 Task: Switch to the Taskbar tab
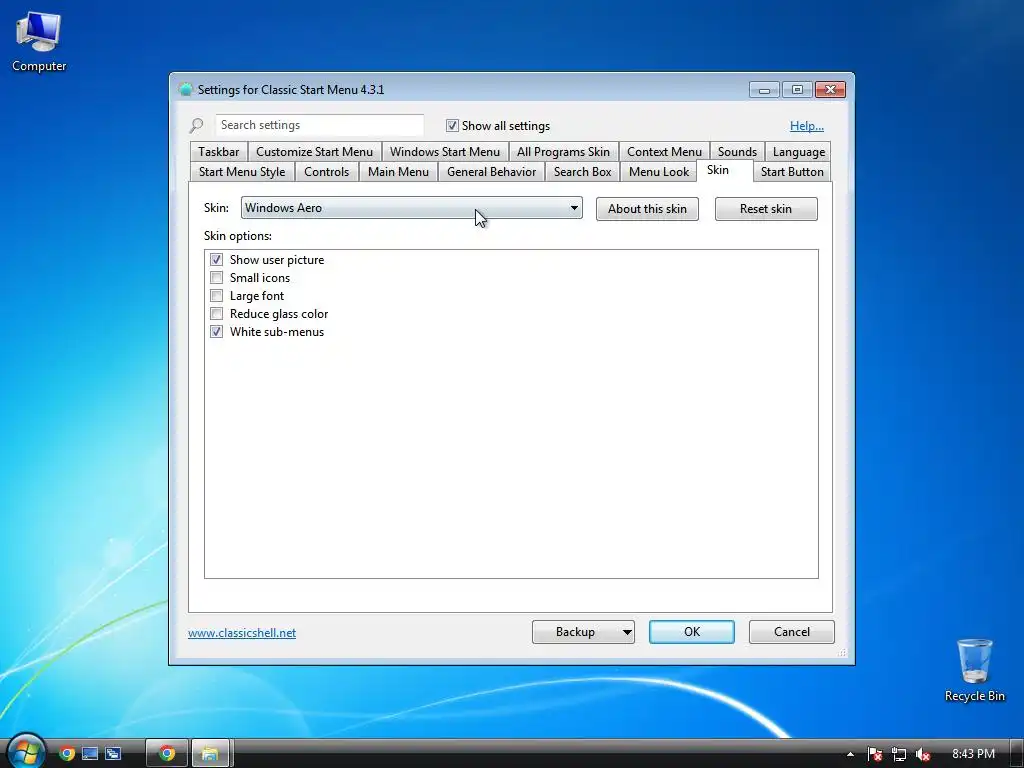click(218, 152)
